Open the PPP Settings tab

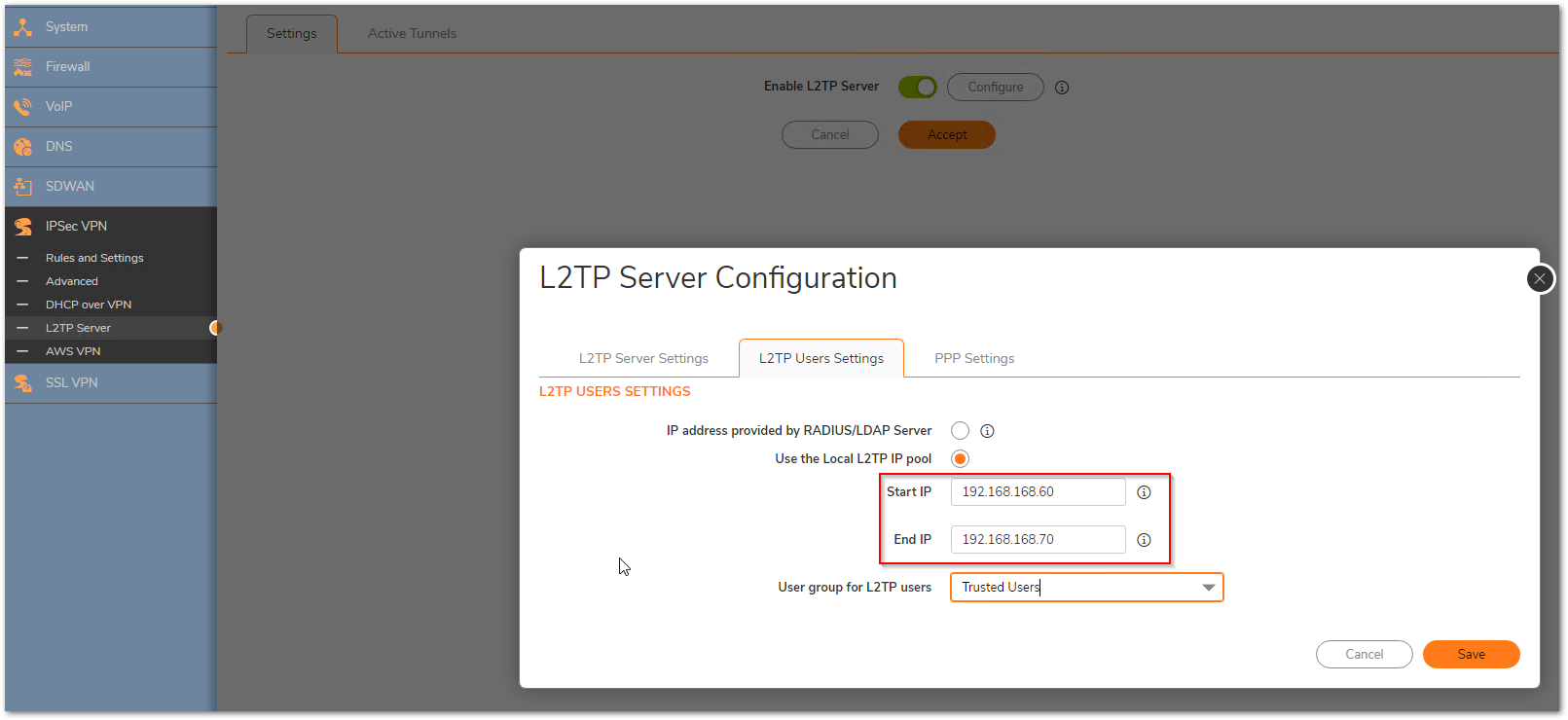click(x=974, y=359)
